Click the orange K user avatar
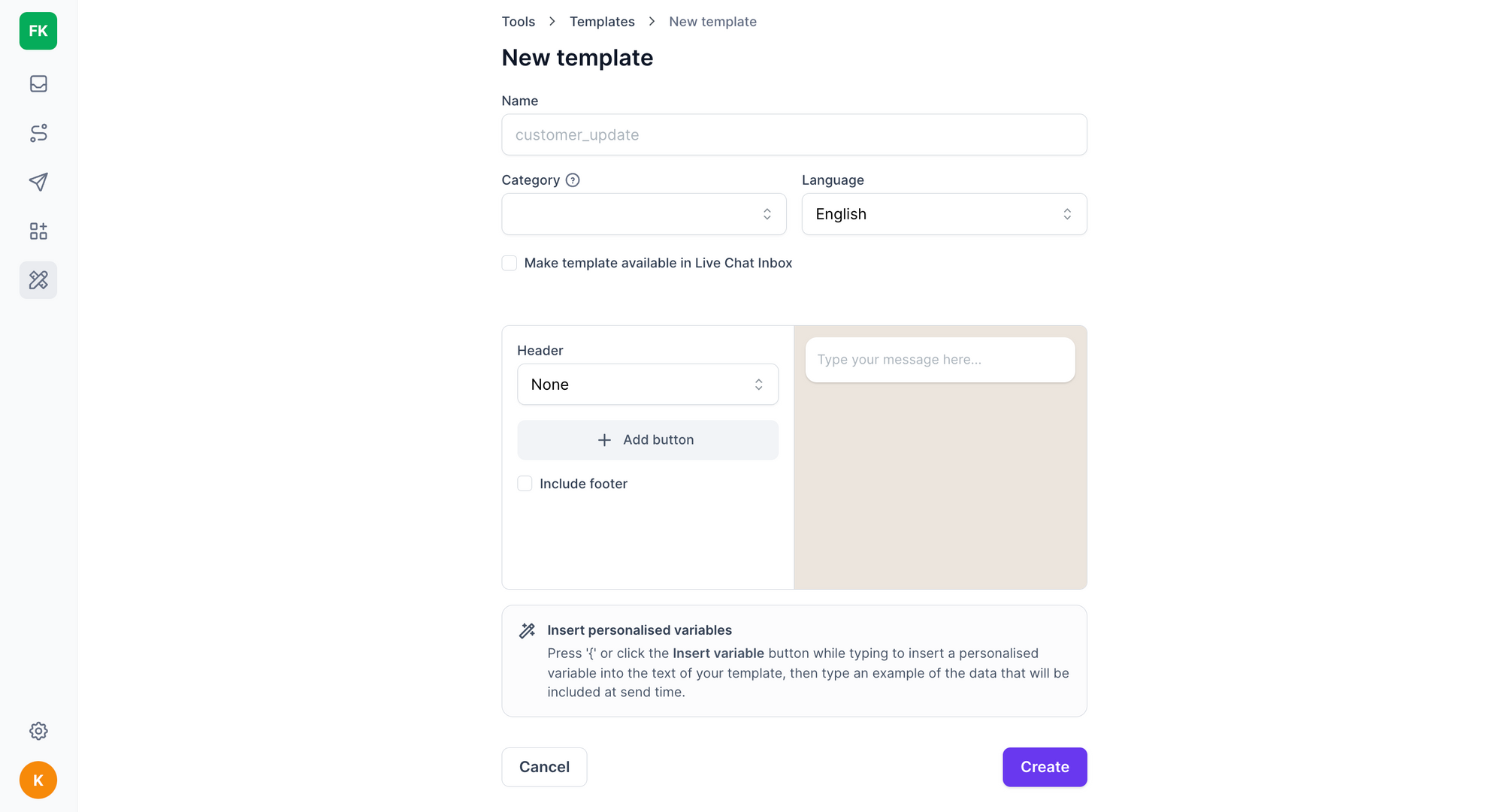Image resolution: width=1503 pixels, height=812 pixels. pos(38,780)
